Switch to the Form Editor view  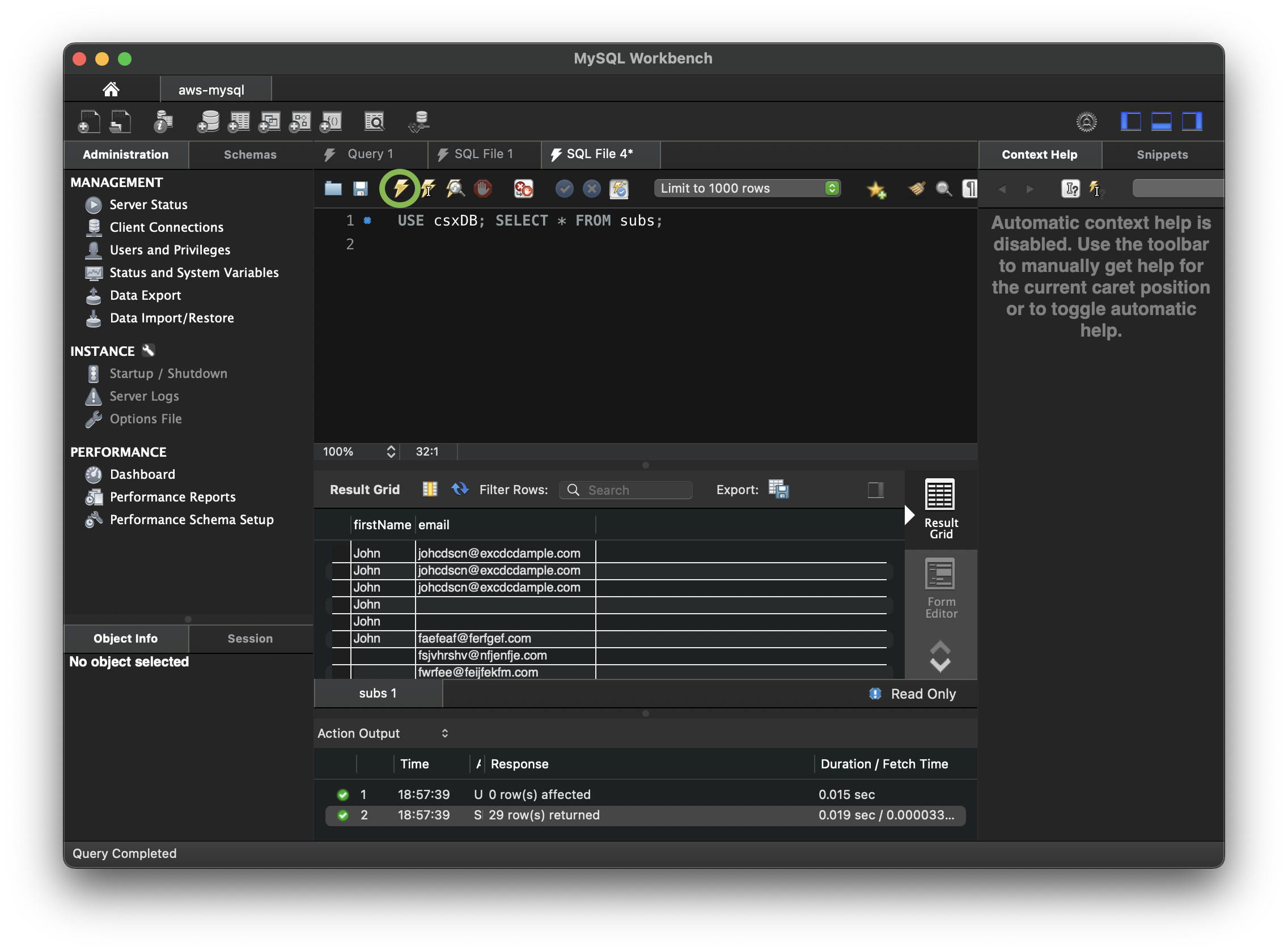(941, 588)
